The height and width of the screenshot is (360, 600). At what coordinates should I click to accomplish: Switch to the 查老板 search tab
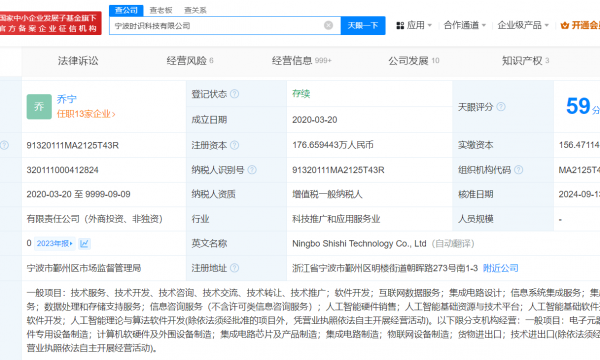pos(161,10)
